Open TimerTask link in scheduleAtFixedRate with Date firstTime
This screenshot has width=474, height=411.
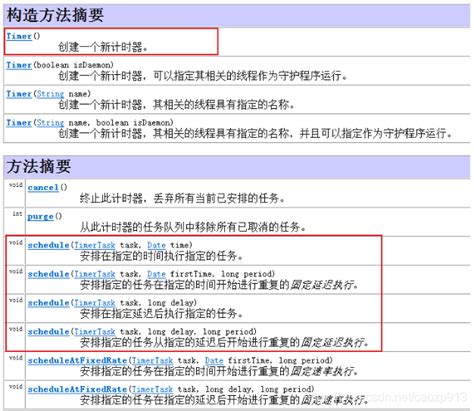[152, 360]
